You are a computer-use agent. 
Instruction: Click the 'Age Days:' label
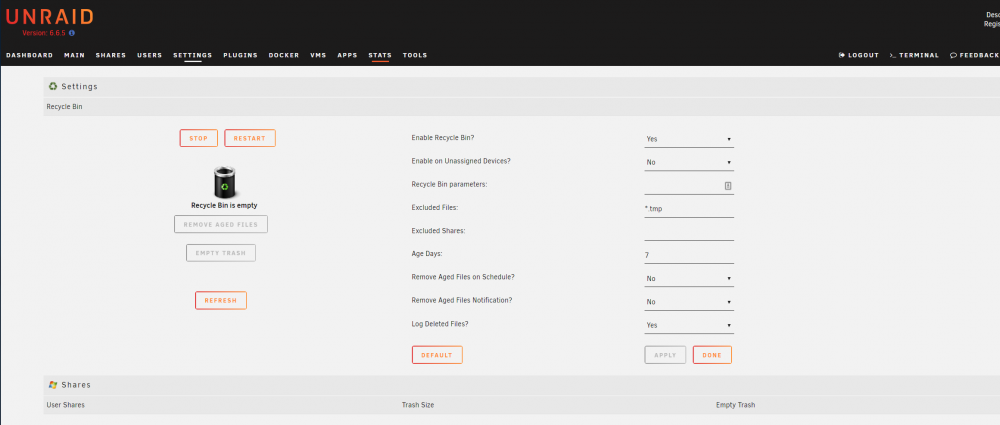tap(427, 254)
